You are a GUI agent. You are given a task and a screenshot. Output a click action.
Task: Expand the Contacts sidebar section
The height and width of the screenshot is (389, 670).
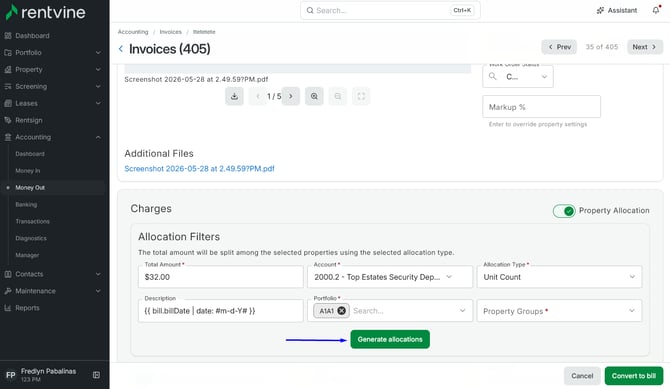98,274
